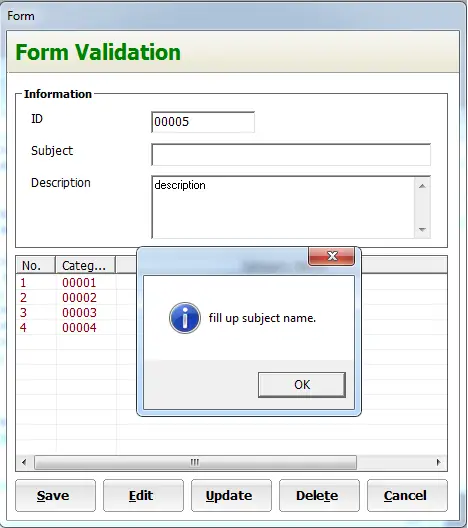Click inside the Description text area
This screenshot has width=468, height=528.
283,207
